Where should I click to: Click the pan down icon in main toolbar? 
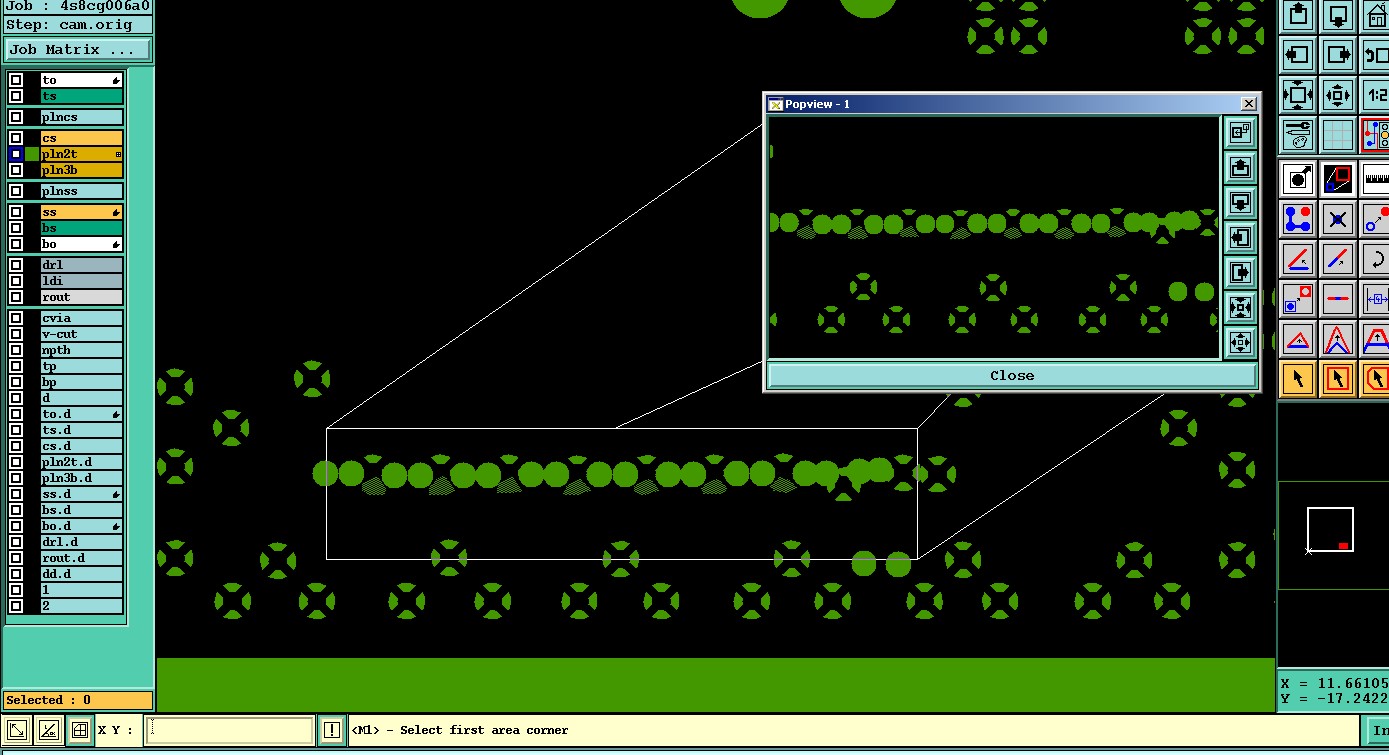(x=1338, y=16)
